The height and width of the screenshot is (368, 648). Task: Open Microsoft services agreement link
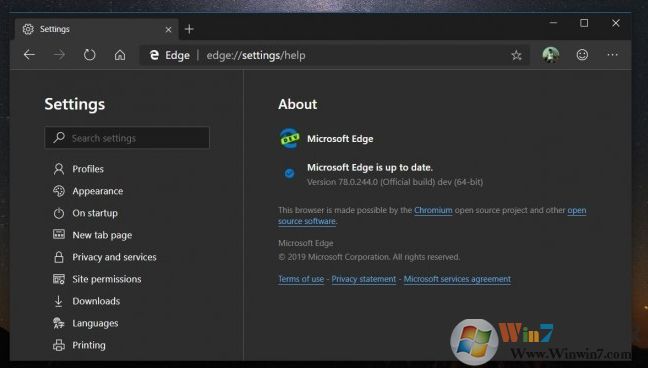(457, 279)
